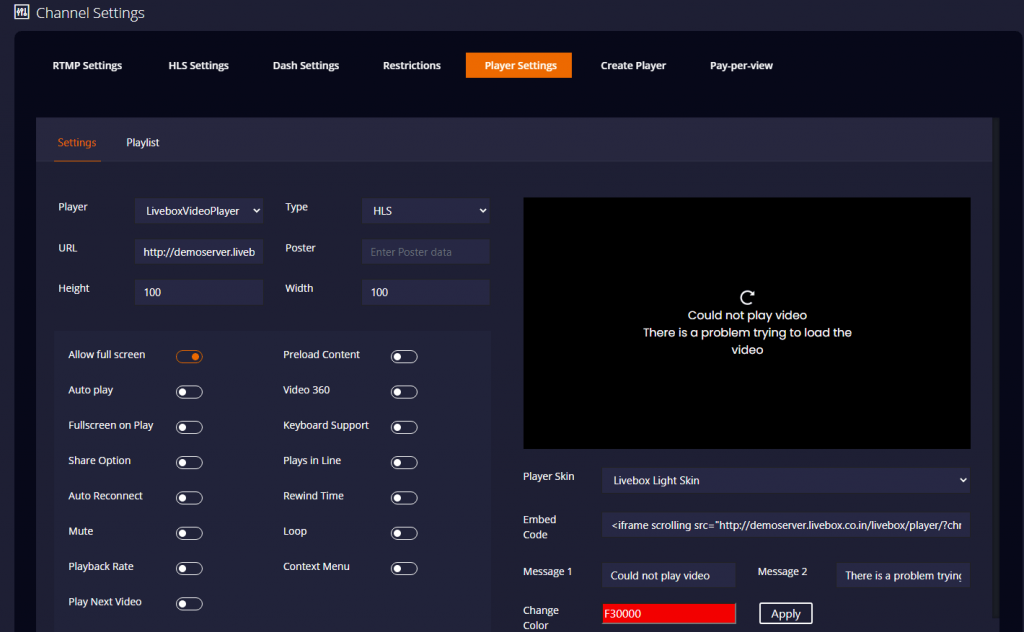The width and height of the screenshot is (1024, 632).
Task: Switch to the HLS Settings tab
Action: pos(198,65)
